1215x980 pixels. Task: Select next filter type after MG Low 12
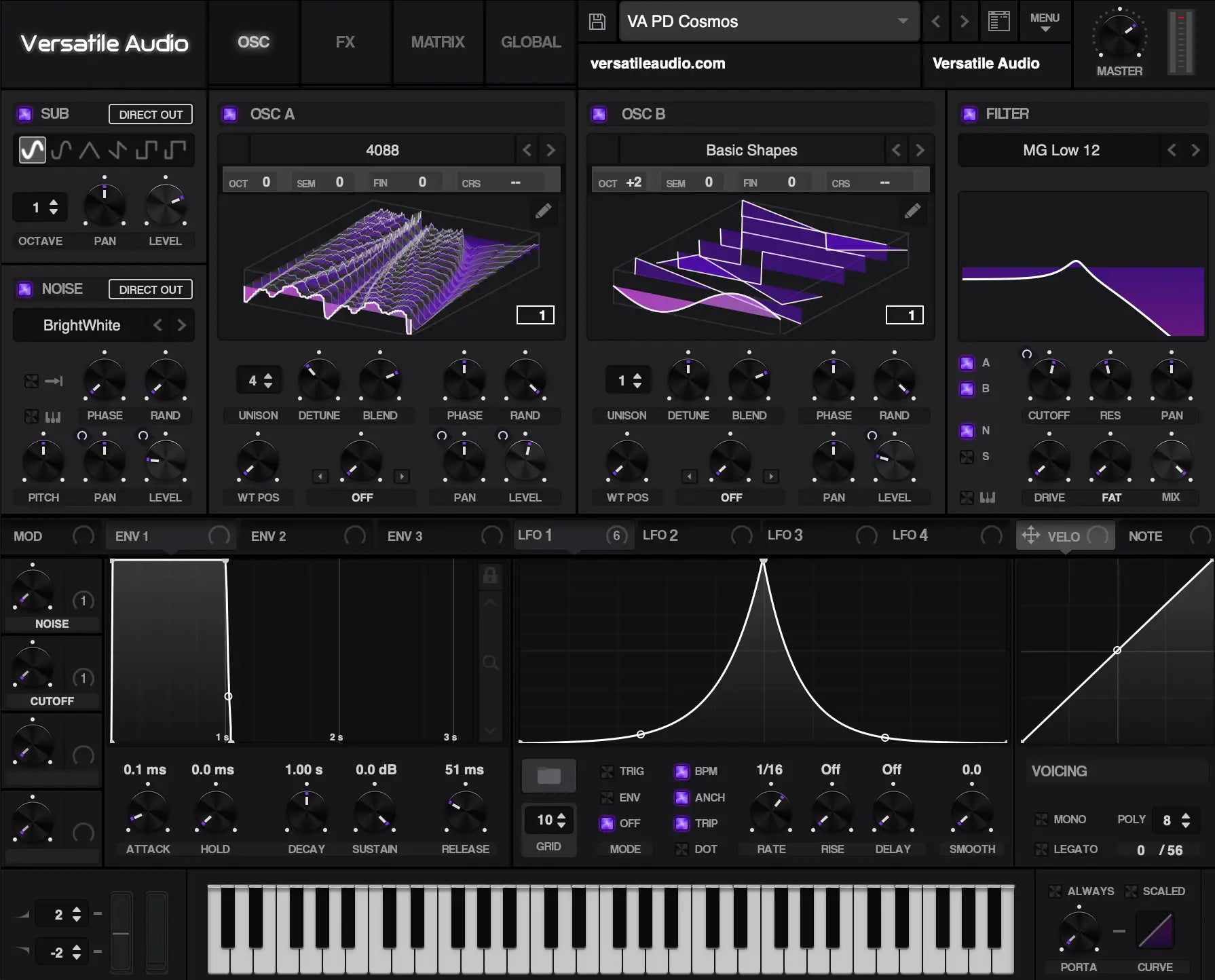[1195, 150]
